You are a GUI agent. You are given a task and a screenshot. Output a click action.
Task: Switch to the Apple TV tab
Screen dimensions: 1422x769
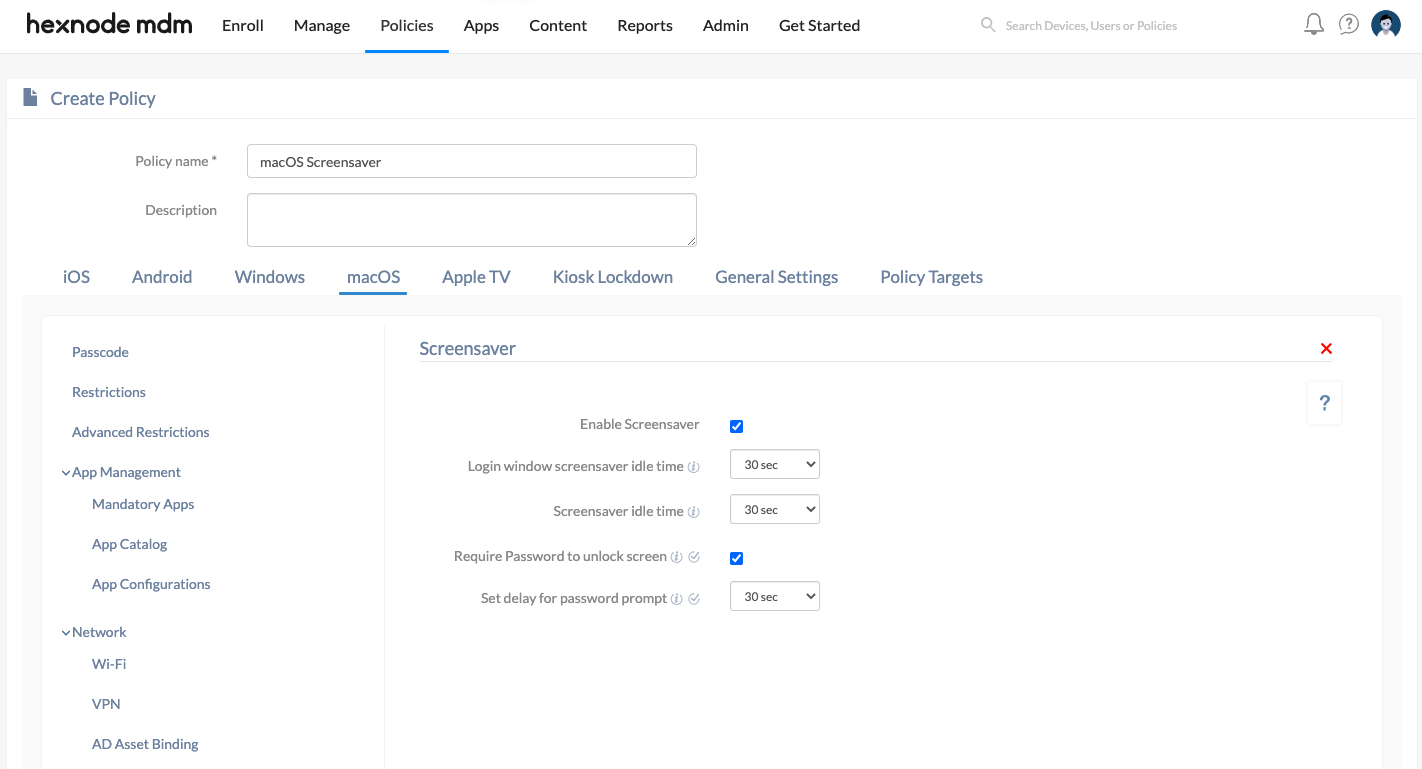[476, 277]
